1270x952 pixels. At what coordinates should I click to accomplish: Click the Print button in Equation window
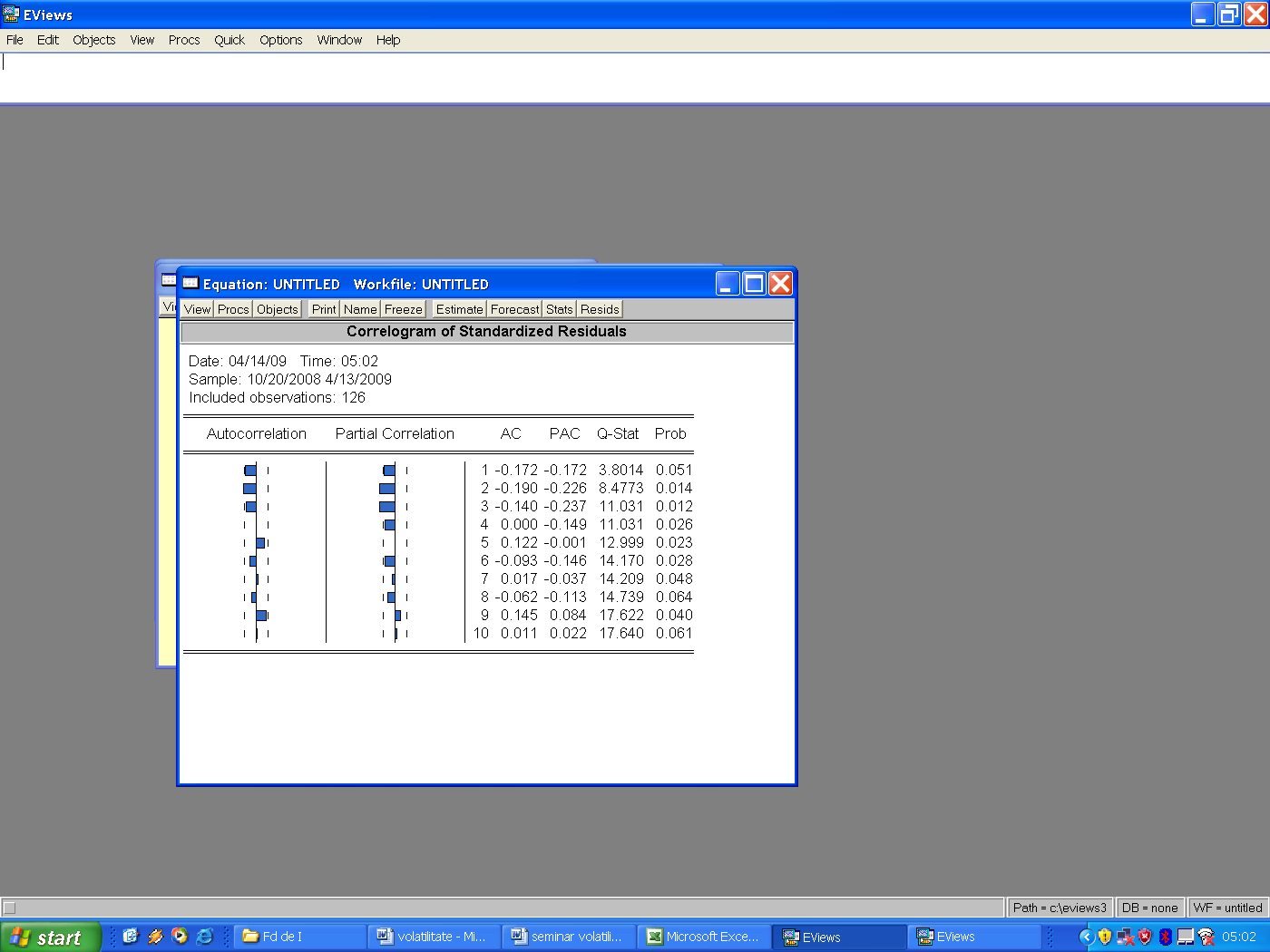(x=324, y=309)
